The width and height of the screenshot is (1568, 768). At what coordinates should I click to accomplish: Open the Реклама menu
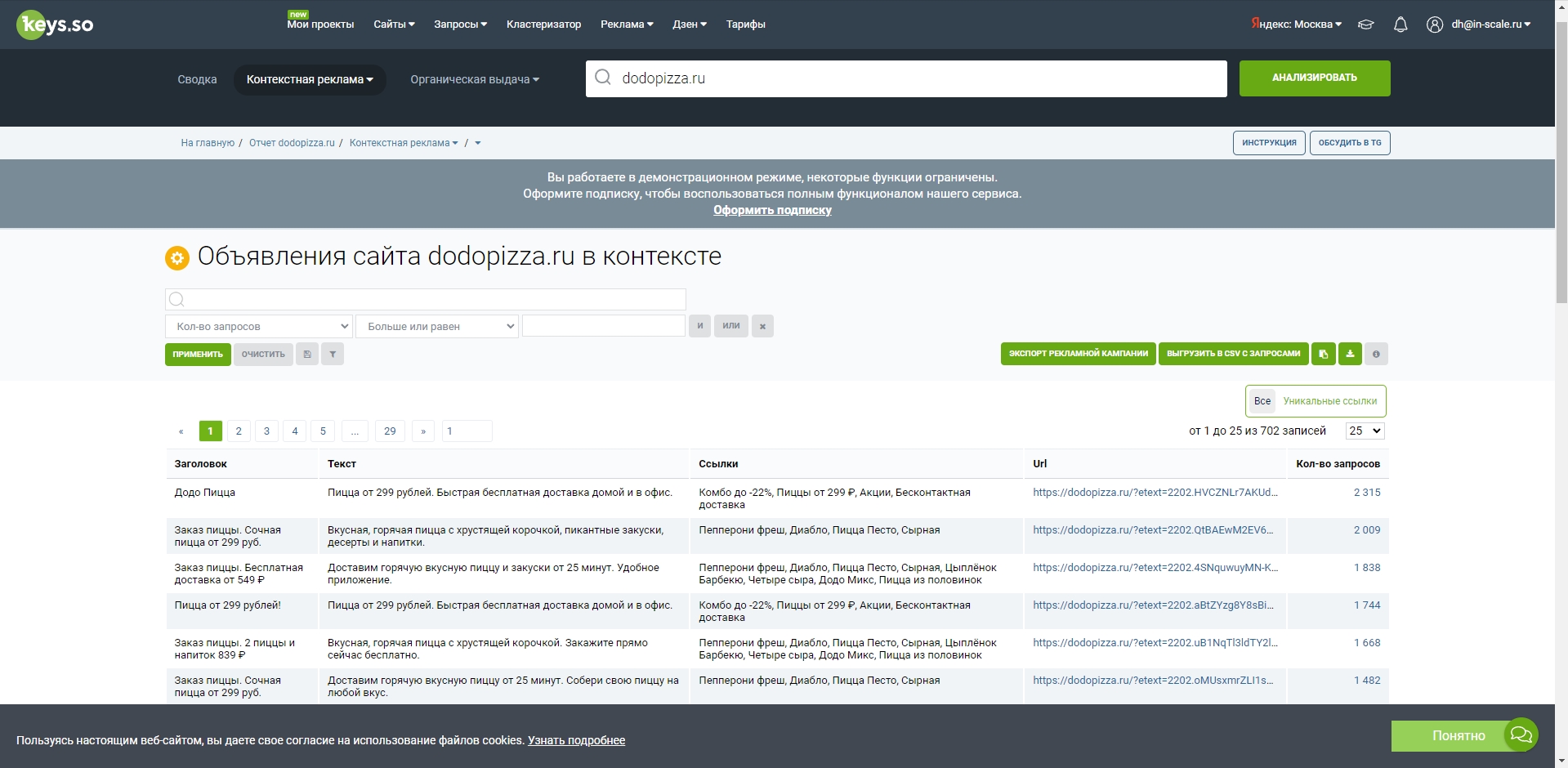click(627, 25)
